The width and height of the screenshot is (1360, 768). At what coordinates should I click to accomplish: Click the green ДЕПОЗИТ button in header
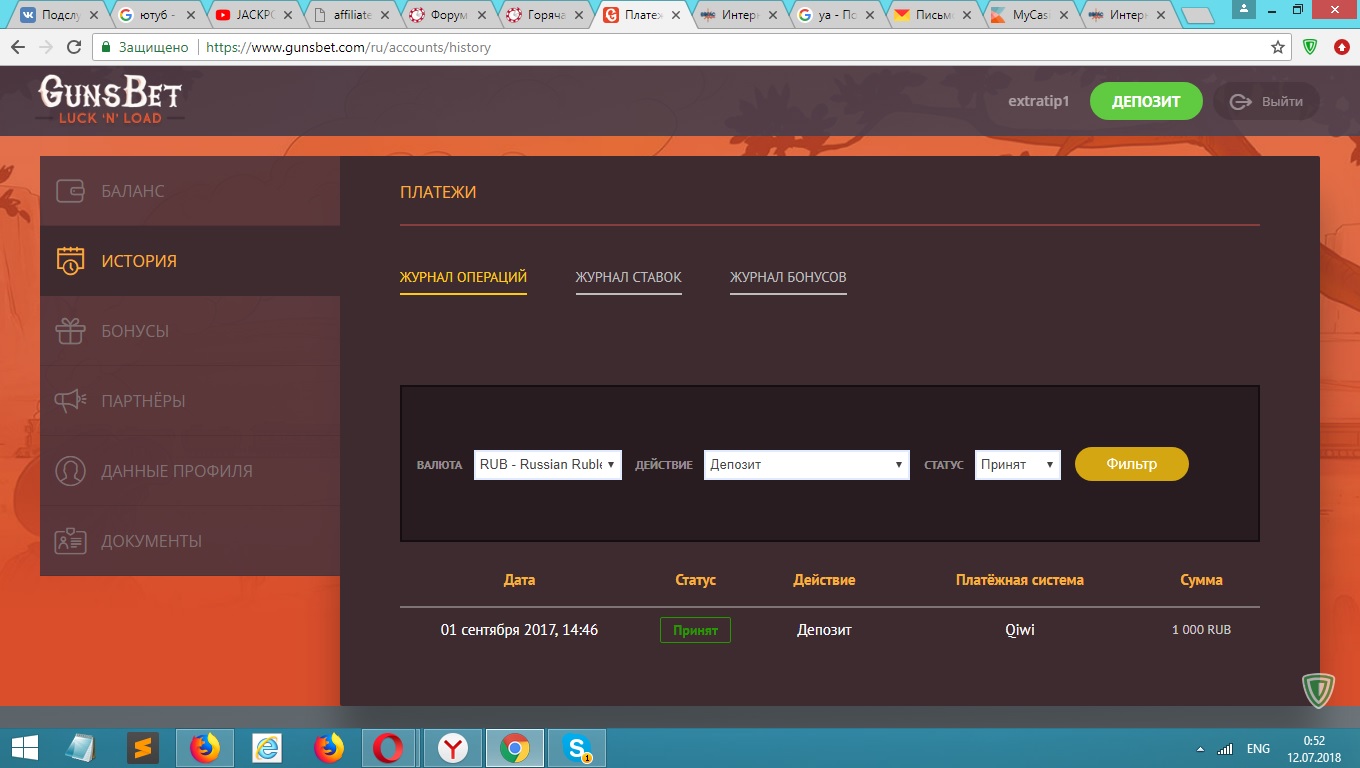tap(1146, 101)
